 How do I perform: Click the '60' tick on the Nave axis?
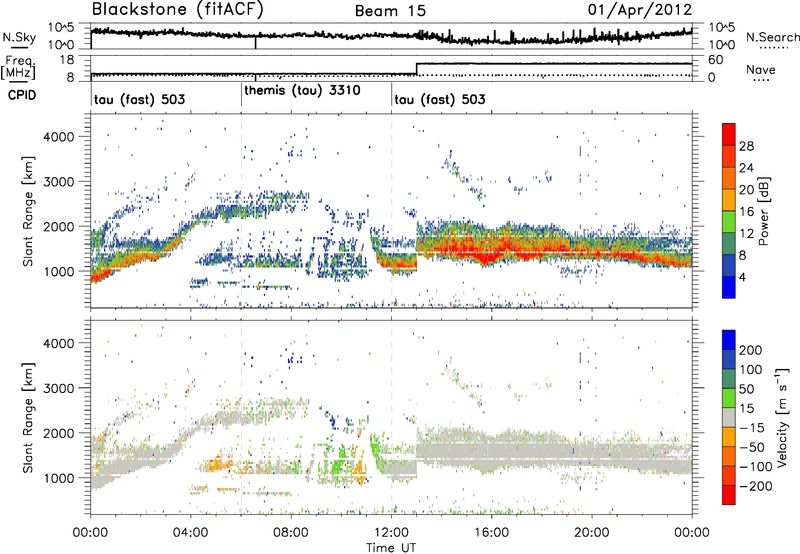point(715,60)
